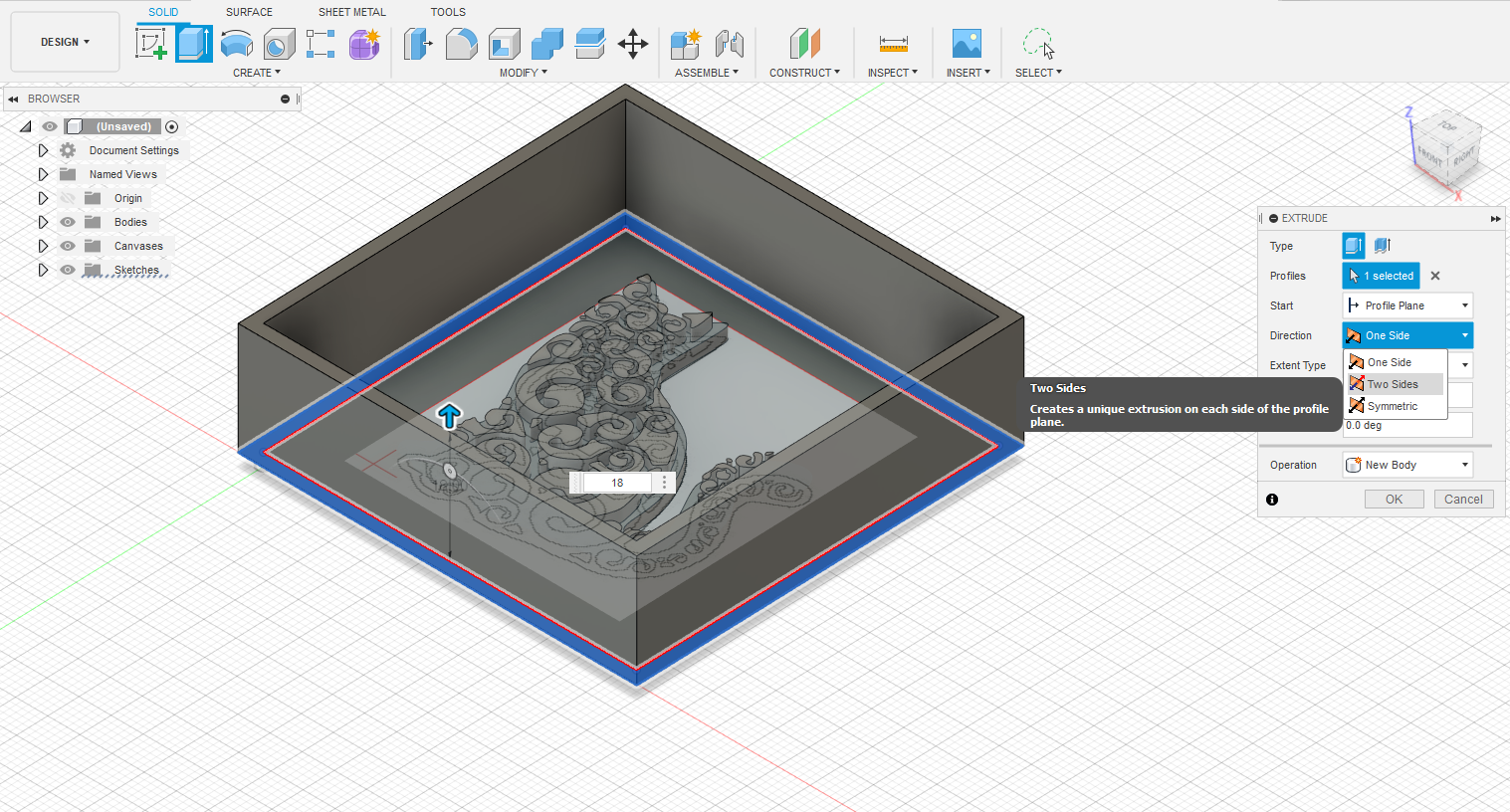Click the distance field showing 18
This screenshot has height=812, width=1510.
[x=617, y=483]
